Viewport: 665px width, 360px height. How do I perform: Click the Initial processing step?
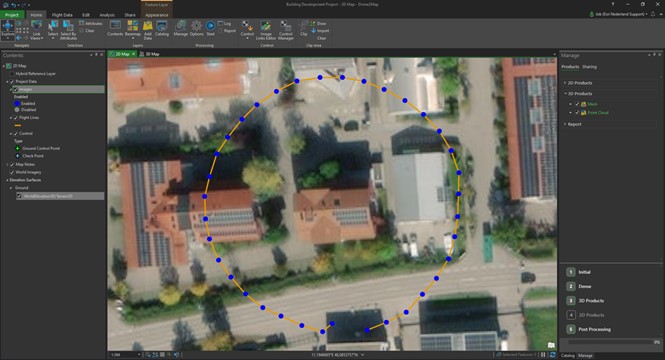click(x=579, y=272)
